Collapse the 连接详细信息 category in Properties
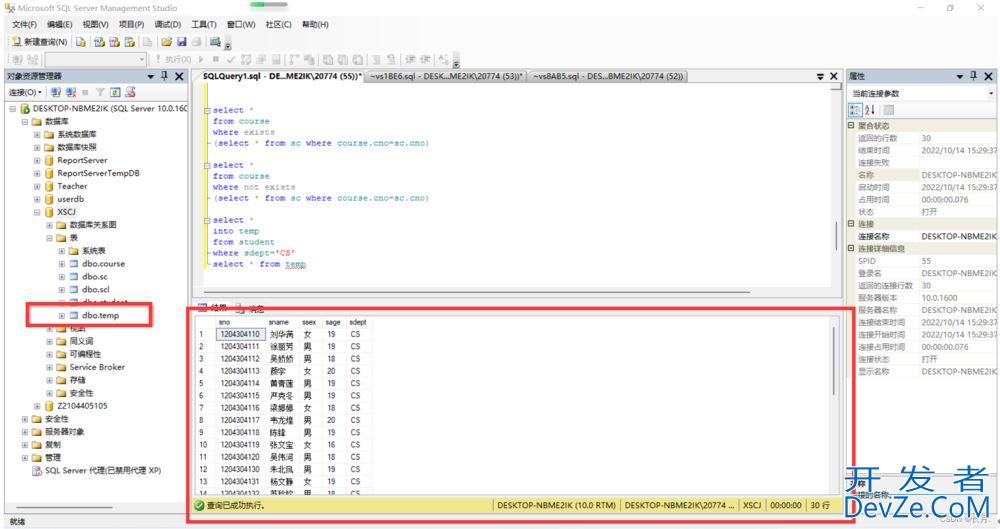The height and width of the screenshot is (529, 1000). click(x=851, y=248)
